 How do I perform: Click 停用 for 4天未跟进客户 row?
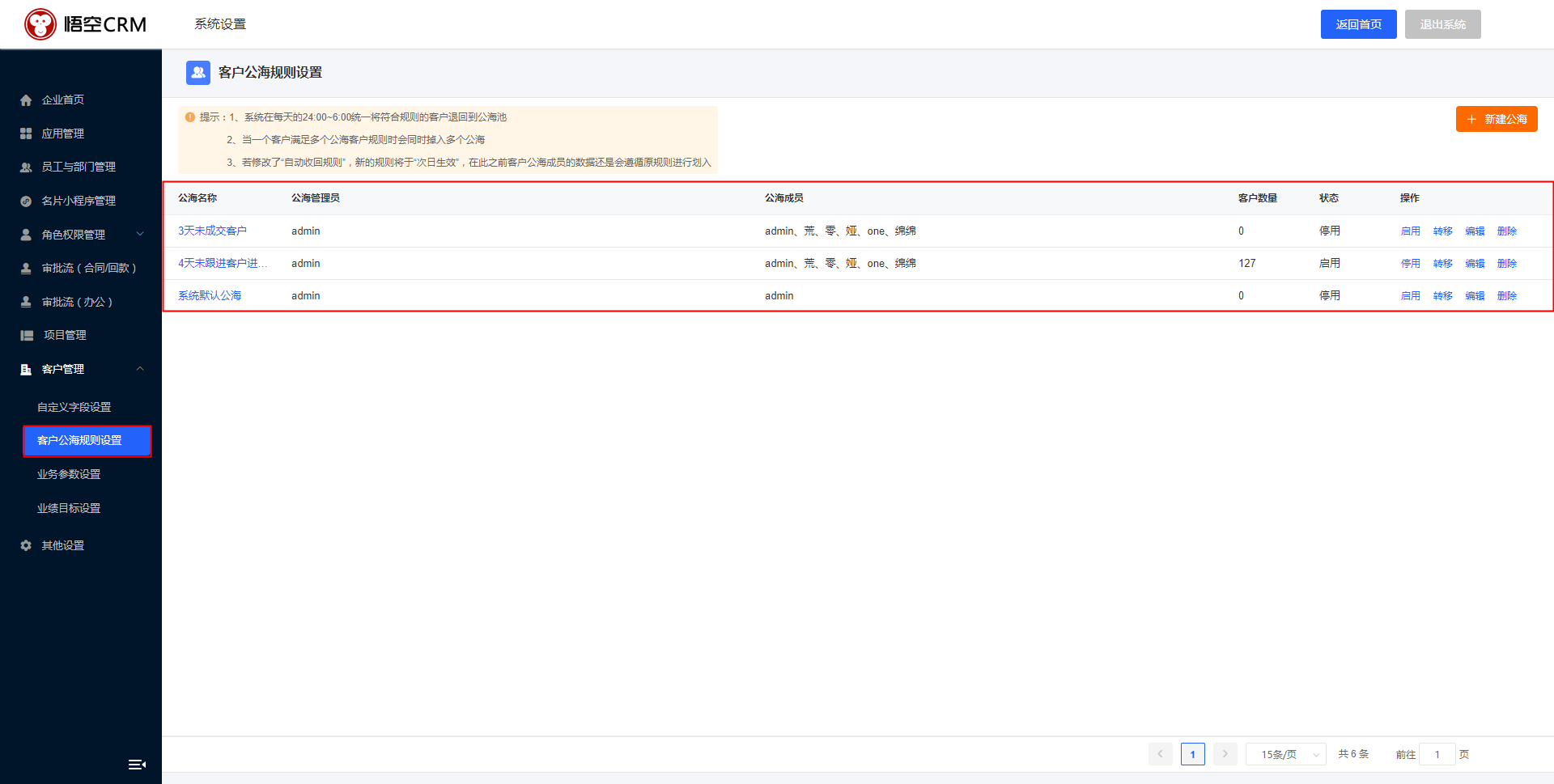point(1410,264)
